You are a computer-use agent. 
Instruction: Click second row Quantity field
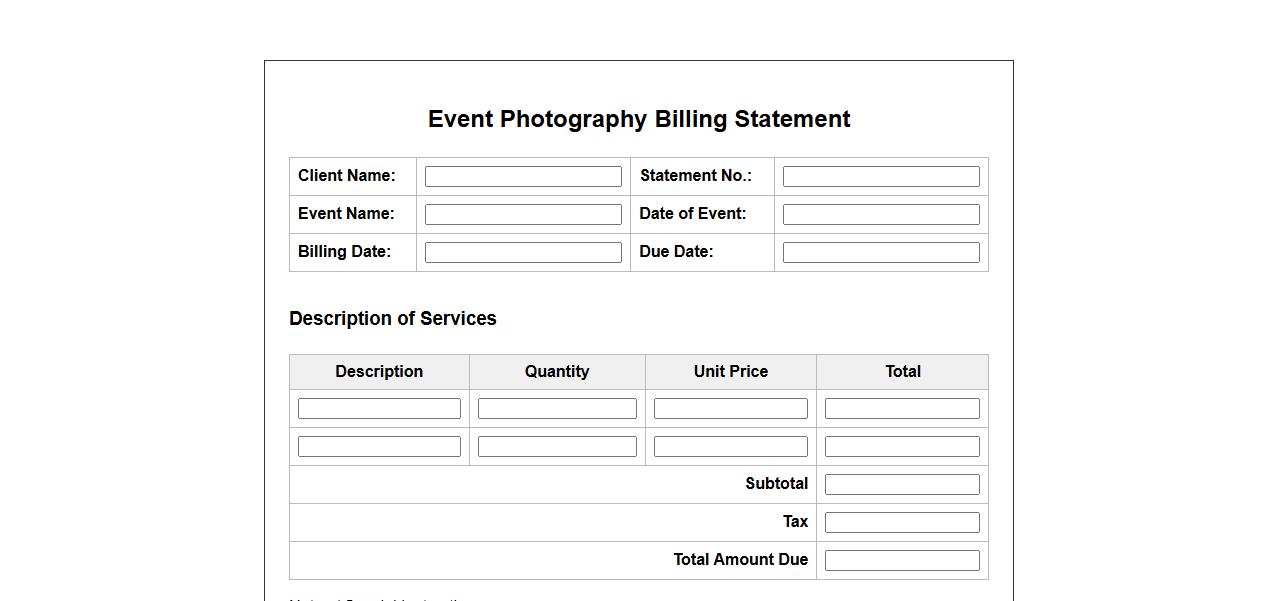(557, 446)
